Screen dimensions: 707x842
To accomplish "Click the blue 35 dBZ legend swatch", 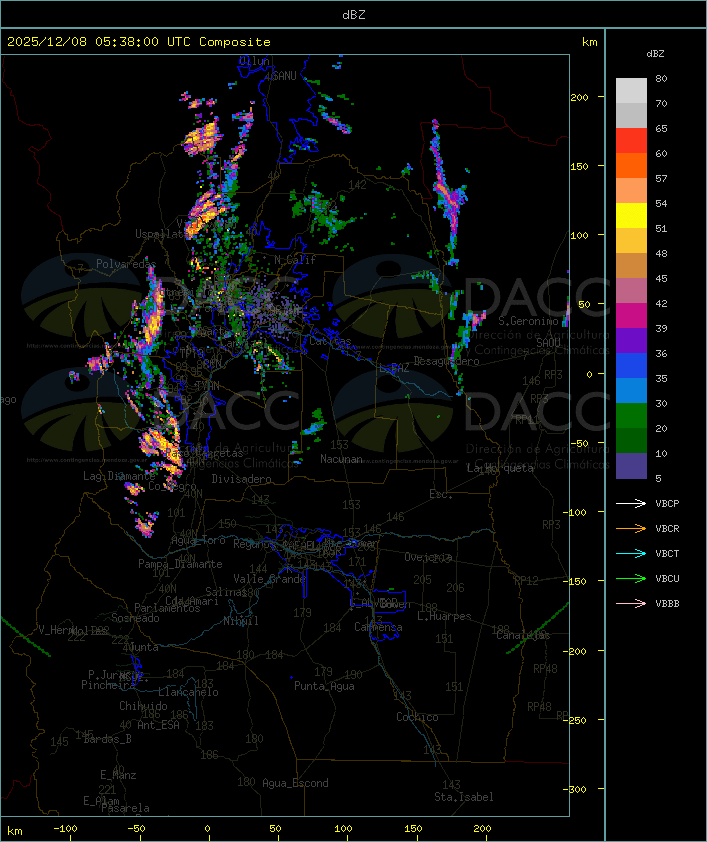I will 631,366.
